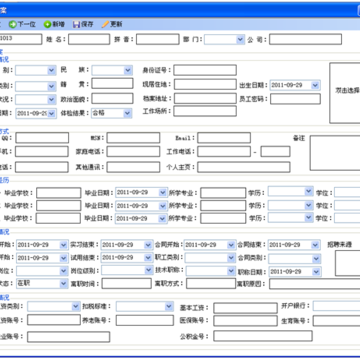Image resolution: width=360 pixels, height=360 pixels.
Task: Click the 姓名 name input field
Action: 89,39
